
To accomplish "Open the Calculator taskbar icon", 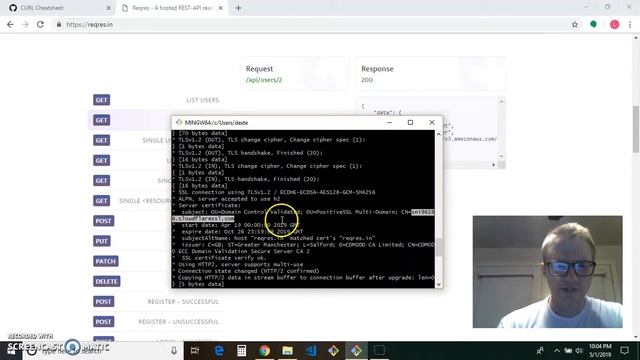I will coord(242,351).
